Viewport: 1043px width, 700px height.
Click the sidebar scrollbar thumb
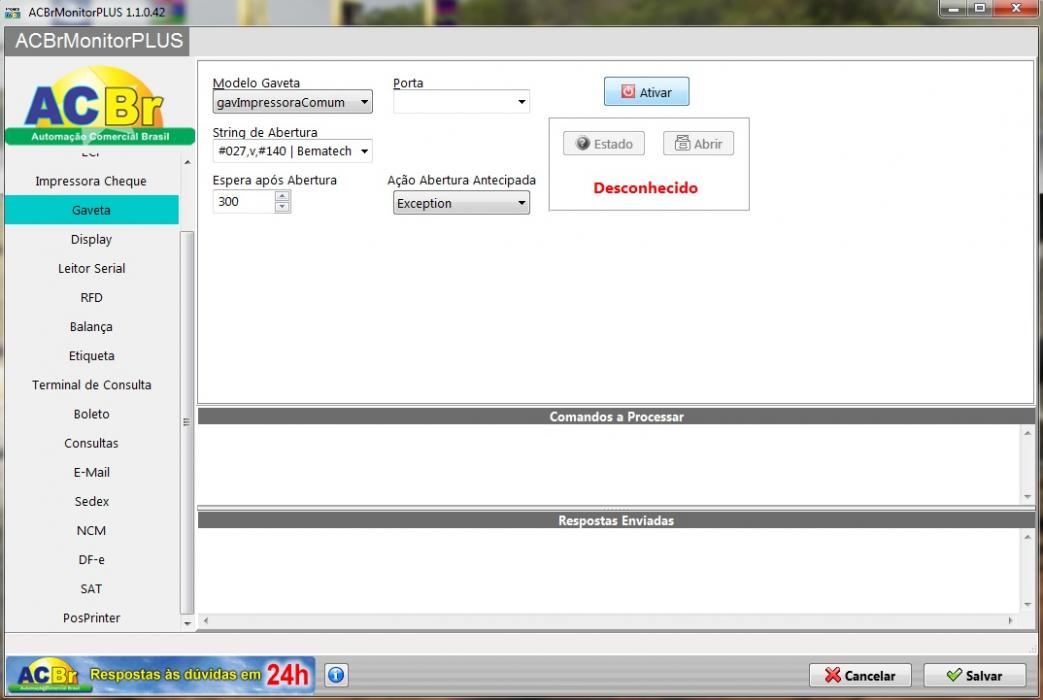click(x=187, y=423)
